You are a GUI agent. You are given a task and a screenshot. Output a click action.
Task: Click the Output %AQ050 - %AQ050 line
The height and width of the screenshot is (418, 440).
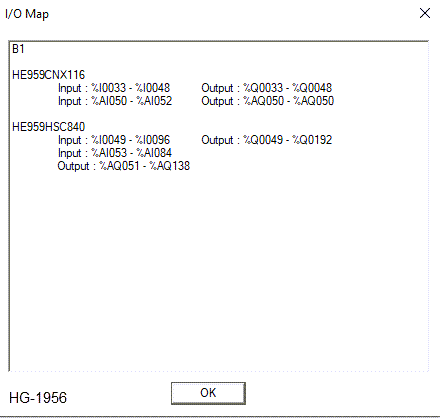point(268,101)
